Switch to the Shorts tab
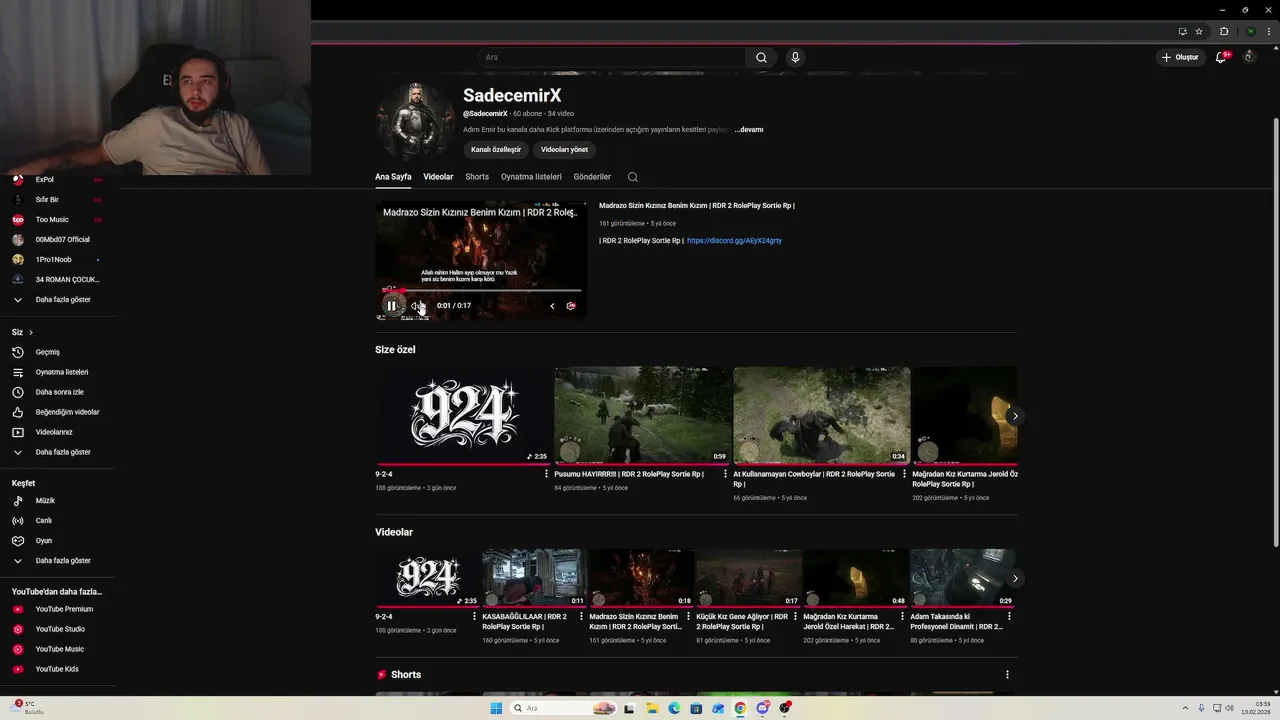 point(477,177)
